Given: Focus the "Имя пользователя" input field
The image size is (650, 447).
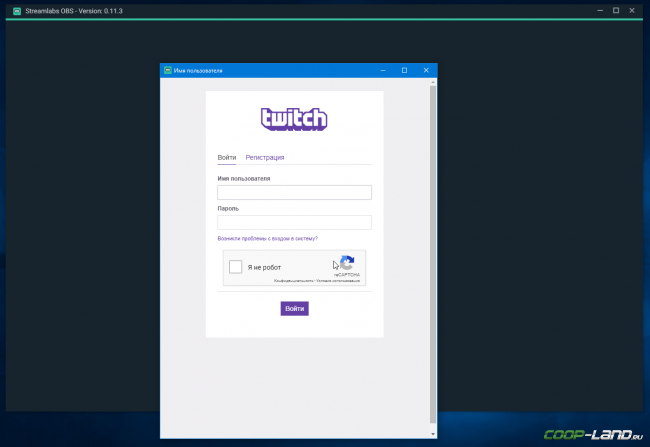Looking at the screenshot, I should click(x=294, y=192).
